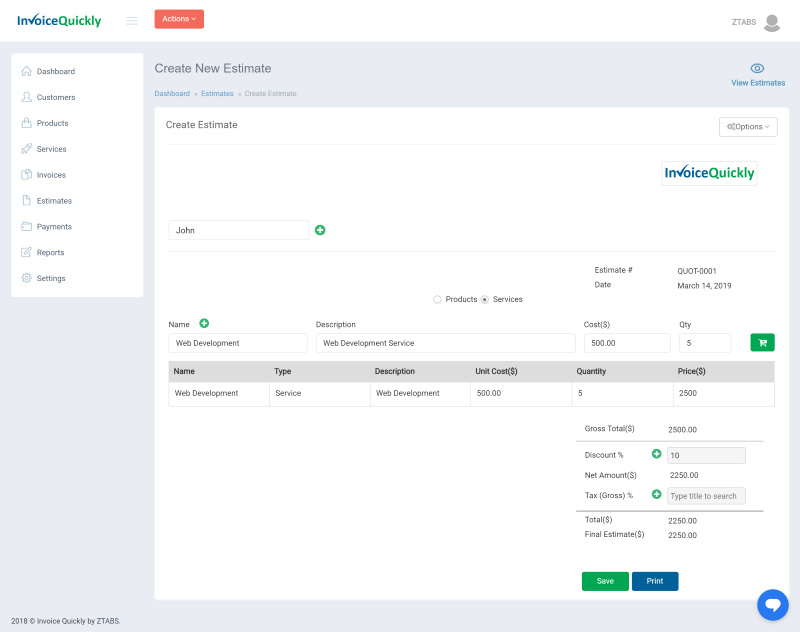Select the Services radio button
Image resolution: width=800 pixels, height=632 pixels.
pyautogui.click(x=485, y=299)
